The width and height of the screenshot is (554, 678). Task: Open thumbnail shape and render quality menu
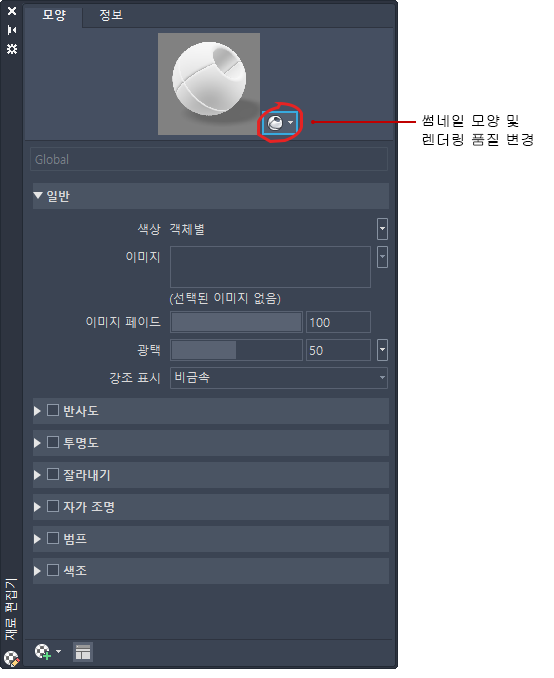pyautogui.click(x=279, y=123)
